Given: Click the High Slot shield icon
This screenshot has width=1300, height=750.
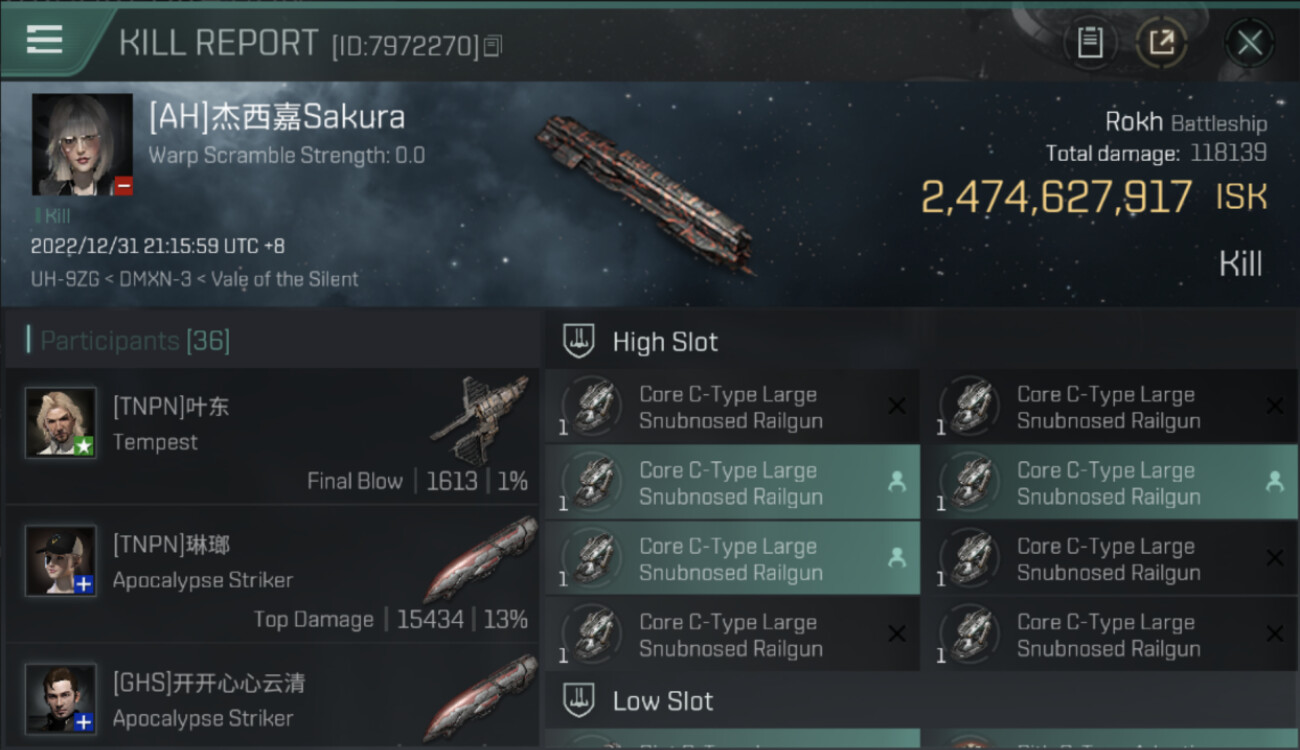Looking at the screenshot, I should point(580,341).
